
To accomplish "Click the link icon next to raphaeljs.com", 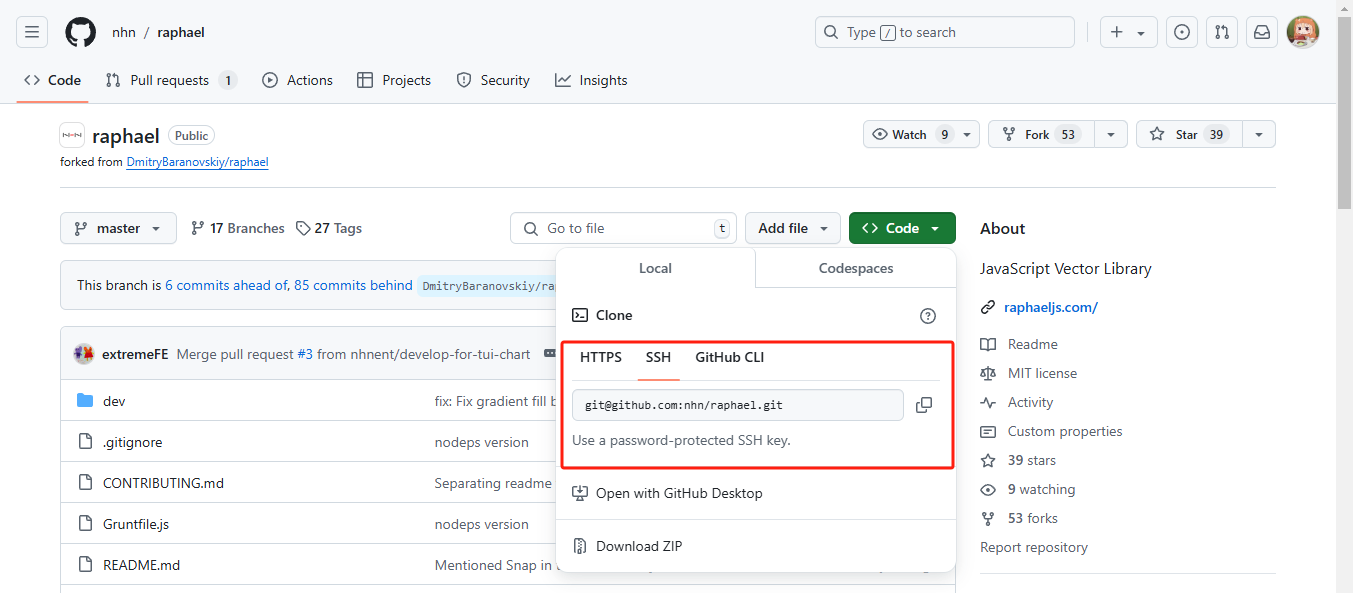I will click(x=988, y=307).
